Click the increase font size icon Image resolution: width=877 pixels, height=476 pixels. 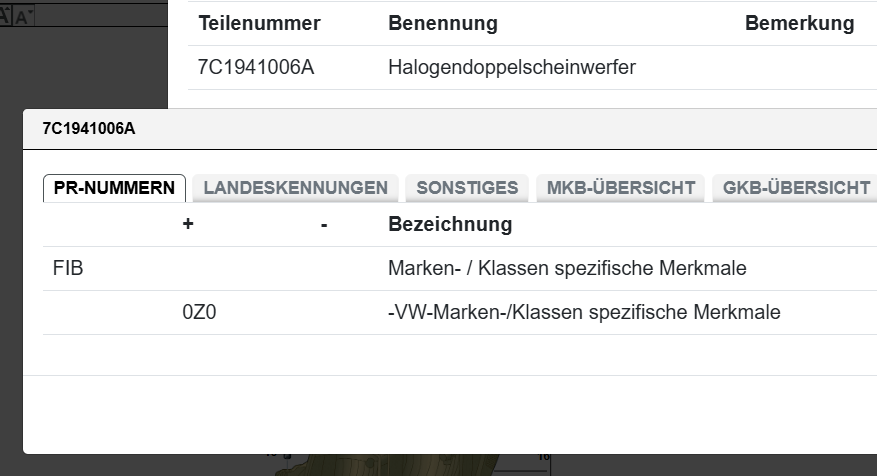[x=5, y=17]
